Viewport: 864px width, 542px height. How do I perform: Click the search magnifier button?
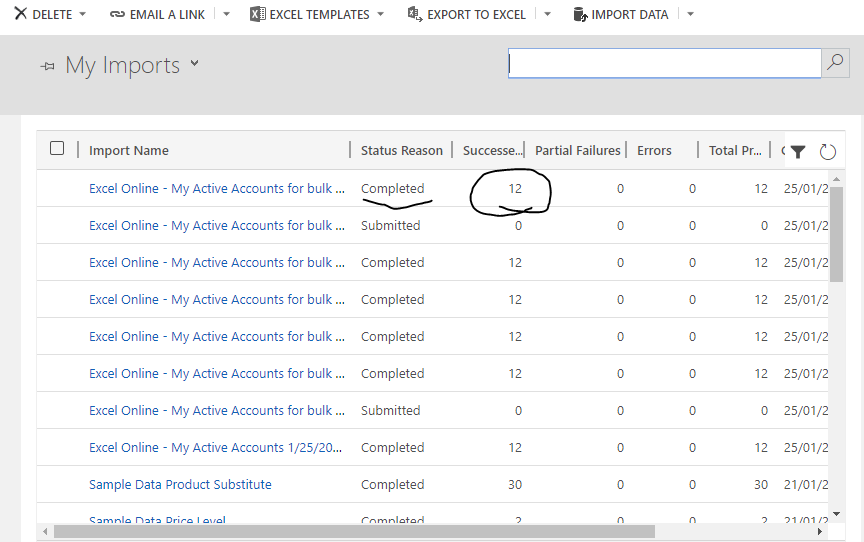(835, 63)
